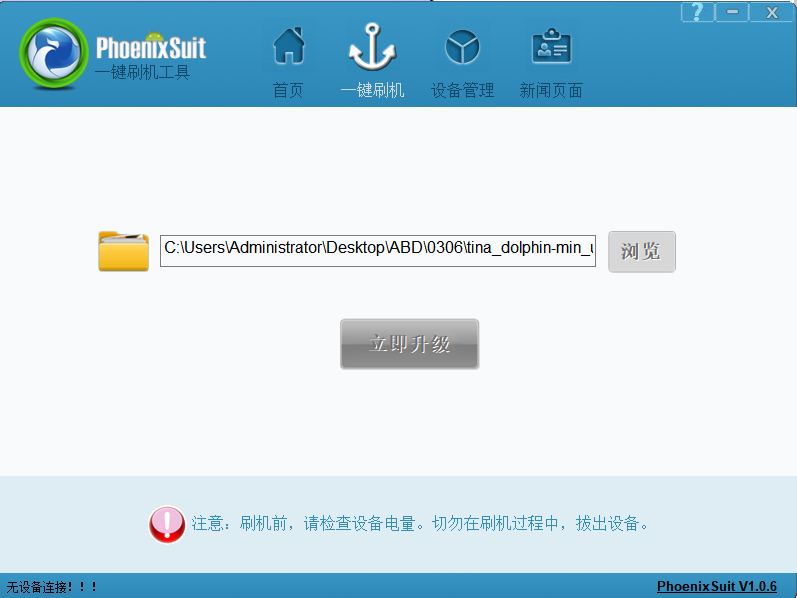
Task: Switch to the 首页 tab label
Action: click(288, 91)
